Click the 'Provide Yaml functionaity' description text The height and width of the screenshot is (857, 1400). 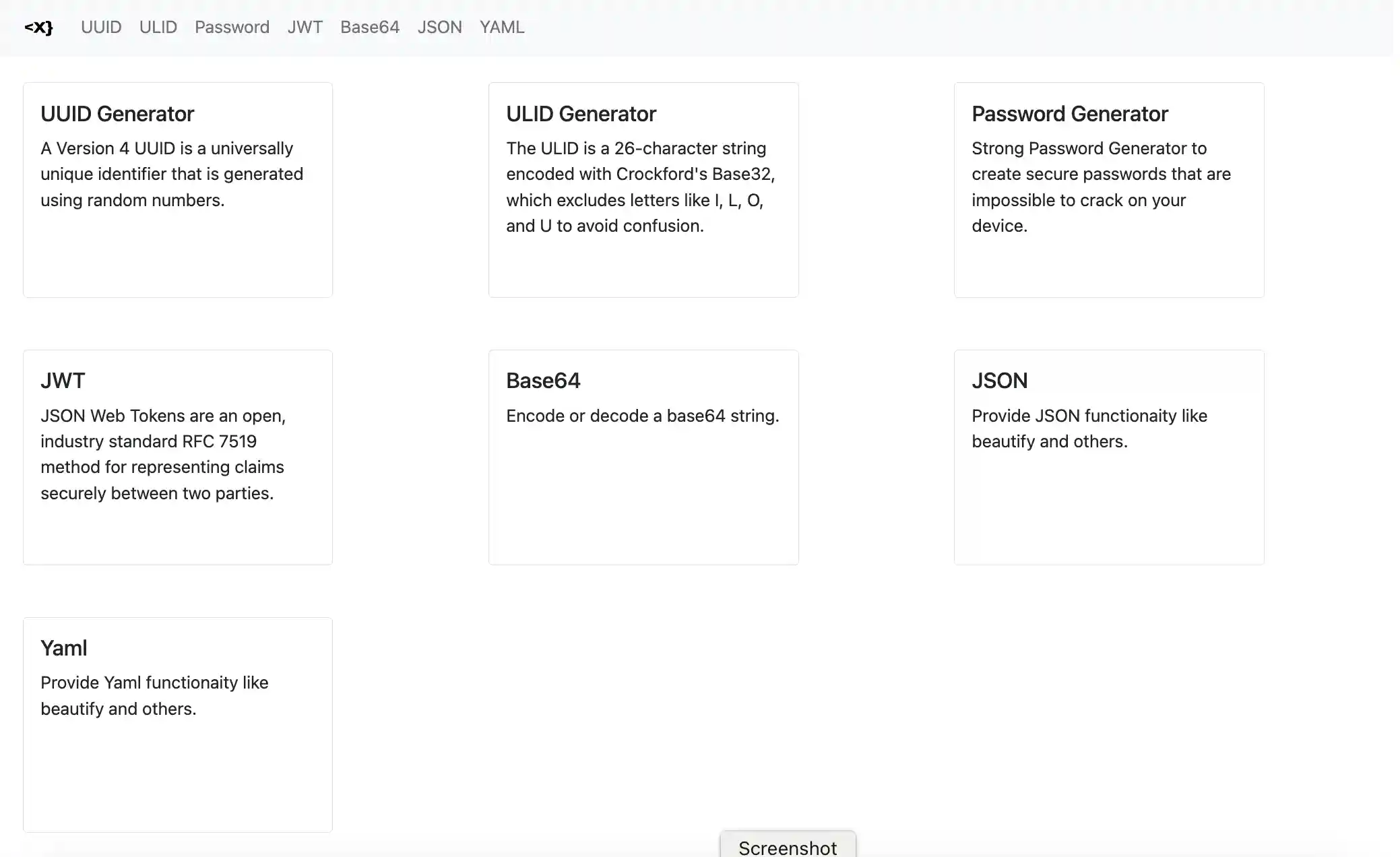154,695
